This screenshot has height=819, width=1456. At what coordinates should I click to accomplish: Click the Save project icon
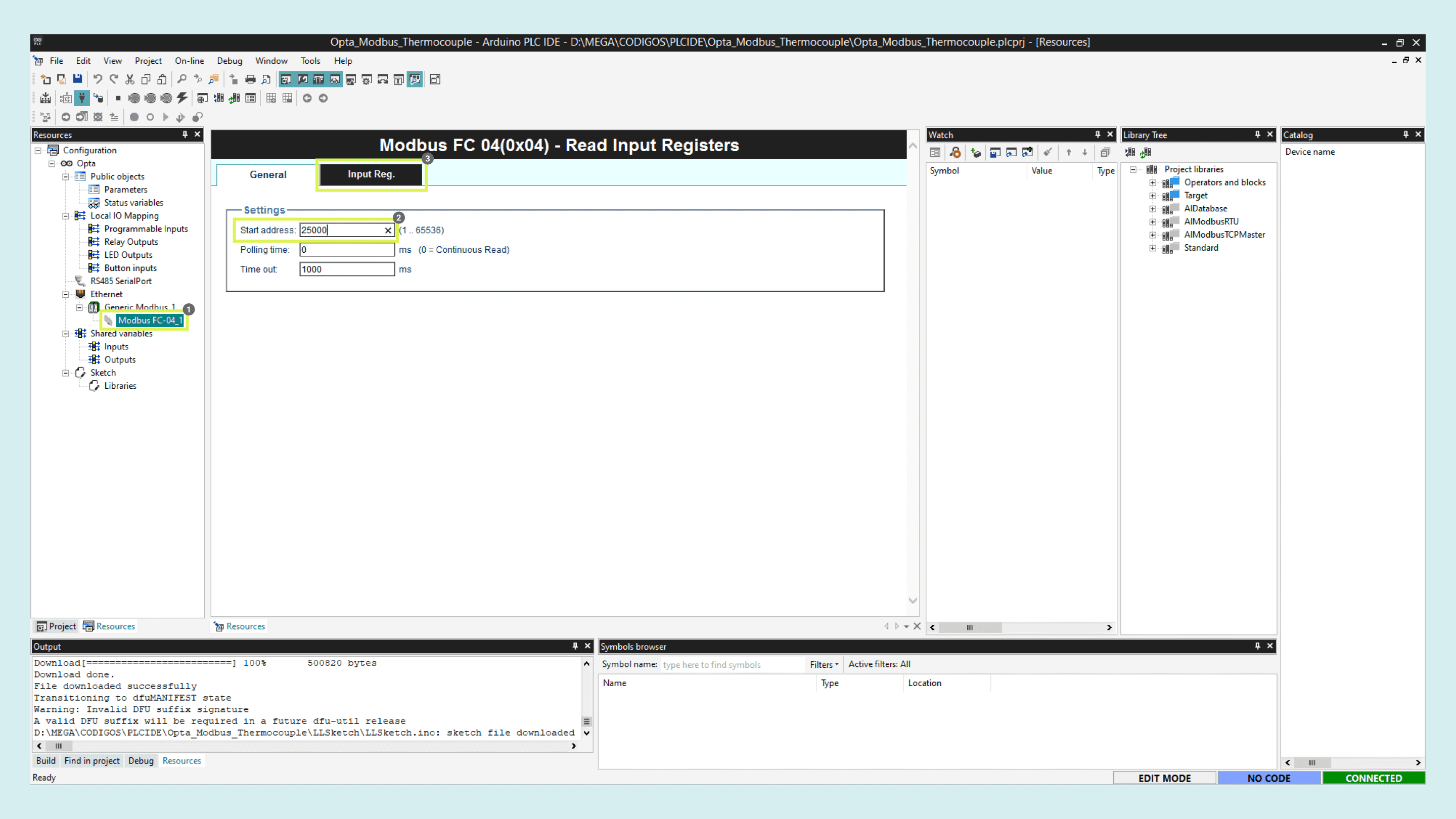(x=77, y=79)
